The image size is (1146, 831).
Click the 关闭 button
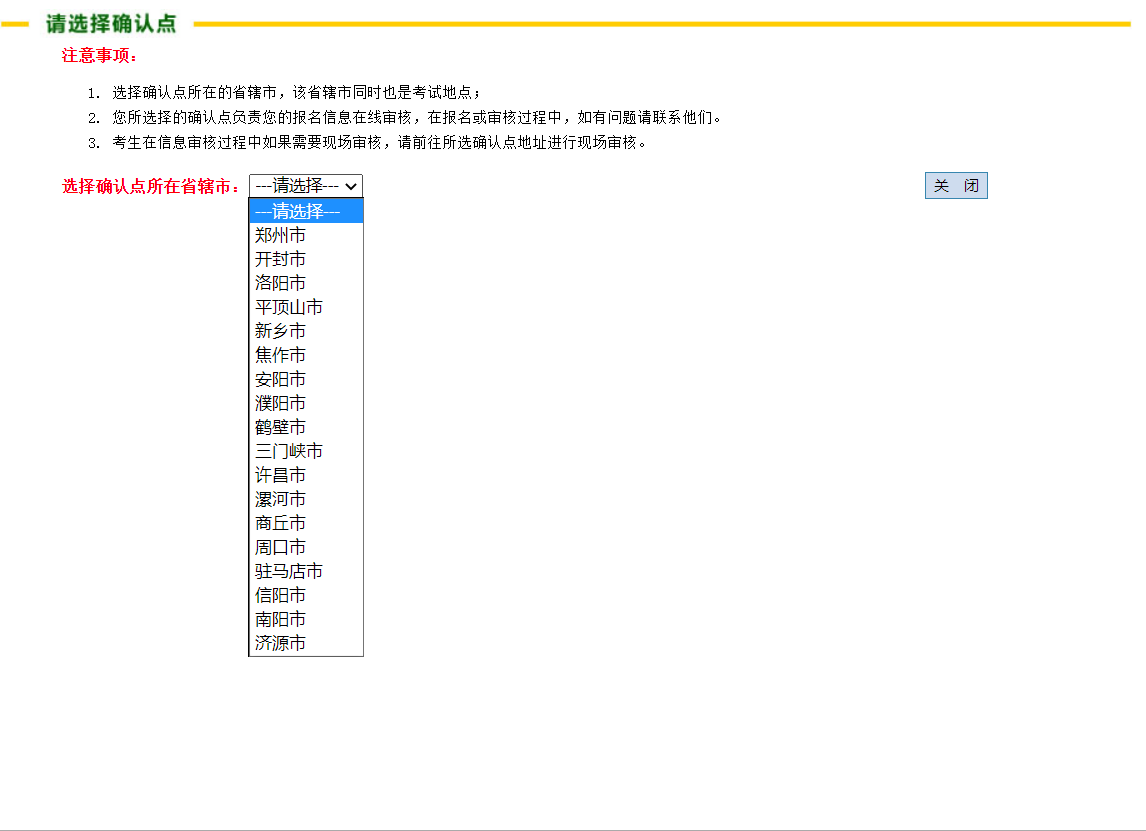click(x=956, y=185)
